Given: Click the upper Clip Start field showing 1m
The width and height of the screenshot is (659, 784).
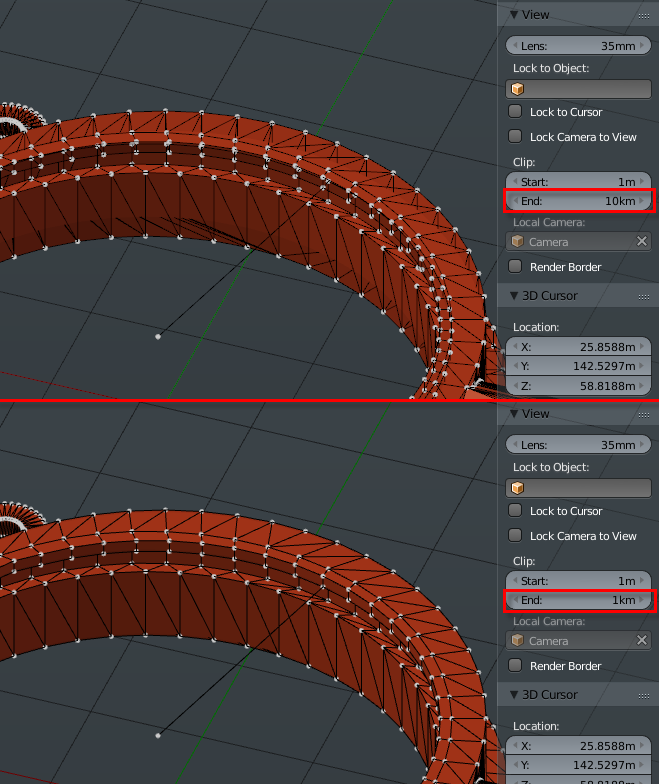Looking at the screenshot, I should click(x=578, y=182).
